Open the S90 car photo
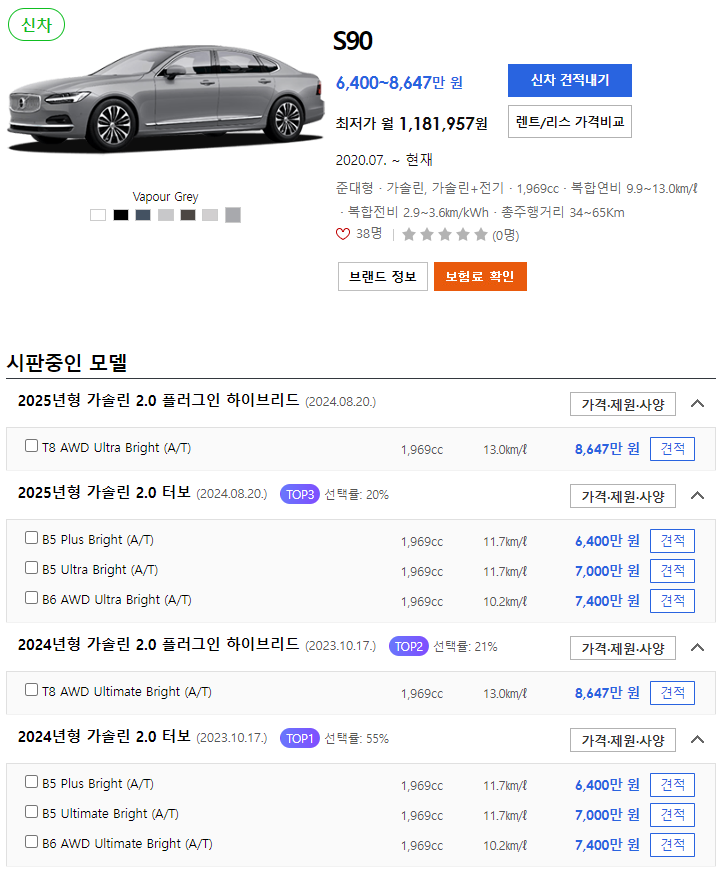Image resolution: width=726 pixels, height=877 pixels. click(x=166, y=98)
